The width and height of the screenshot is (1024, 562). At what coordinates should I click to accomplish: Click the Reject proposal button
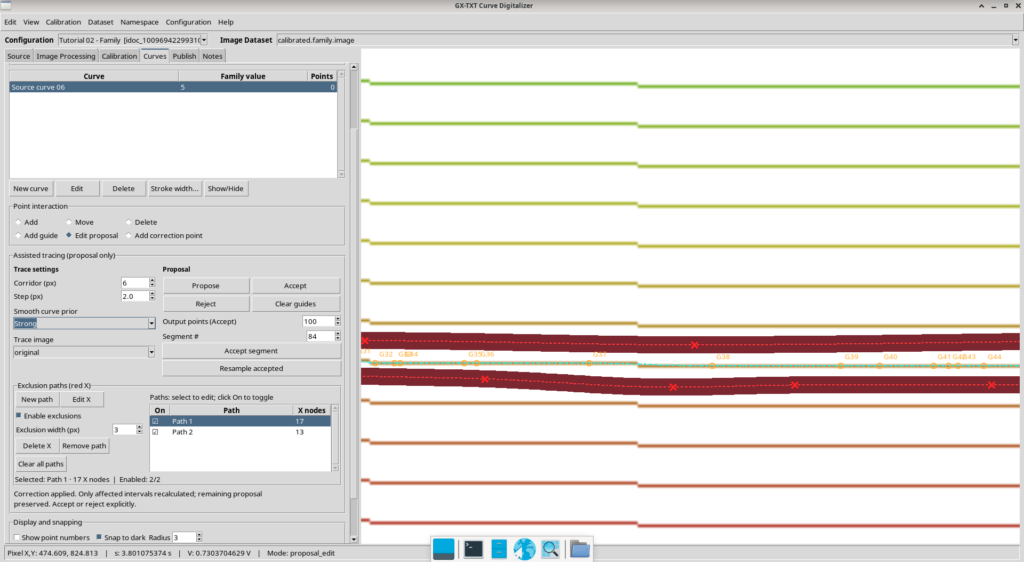click(206, 304)
